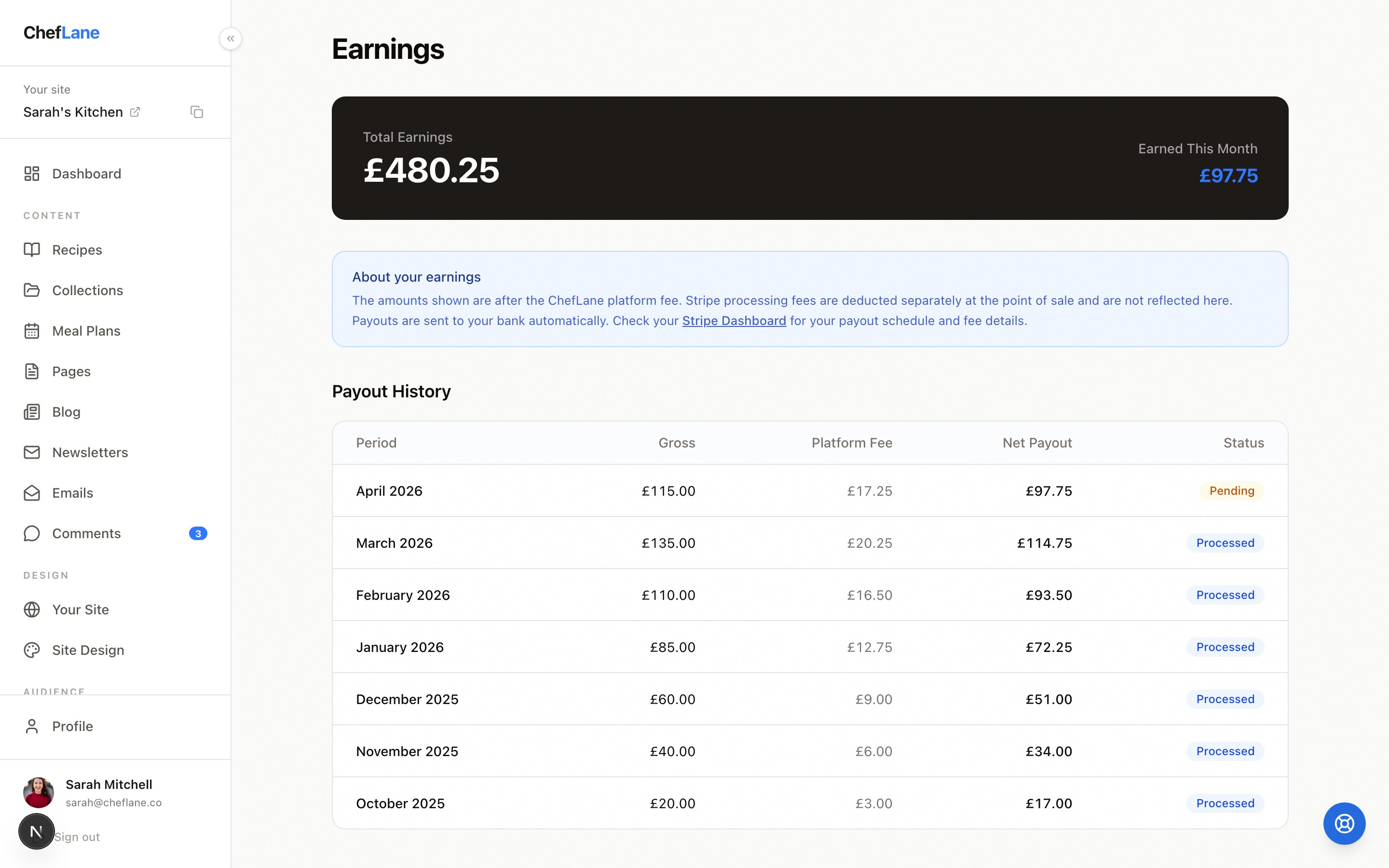This screenshot has height=868, width=1389.
Task: Click the Your Site globe icon
Action: [x=31, y=610]
